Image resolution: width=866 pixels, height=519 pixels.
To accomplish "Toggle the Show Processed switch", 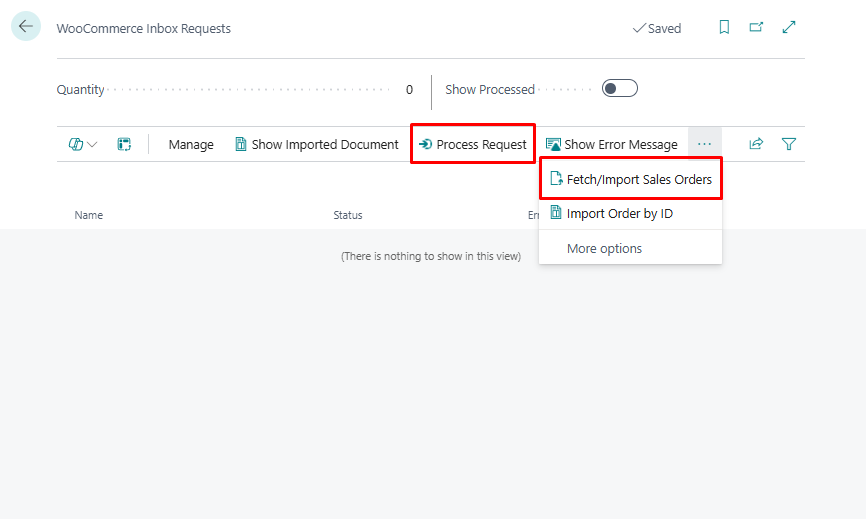I will (x=620, y=88).
